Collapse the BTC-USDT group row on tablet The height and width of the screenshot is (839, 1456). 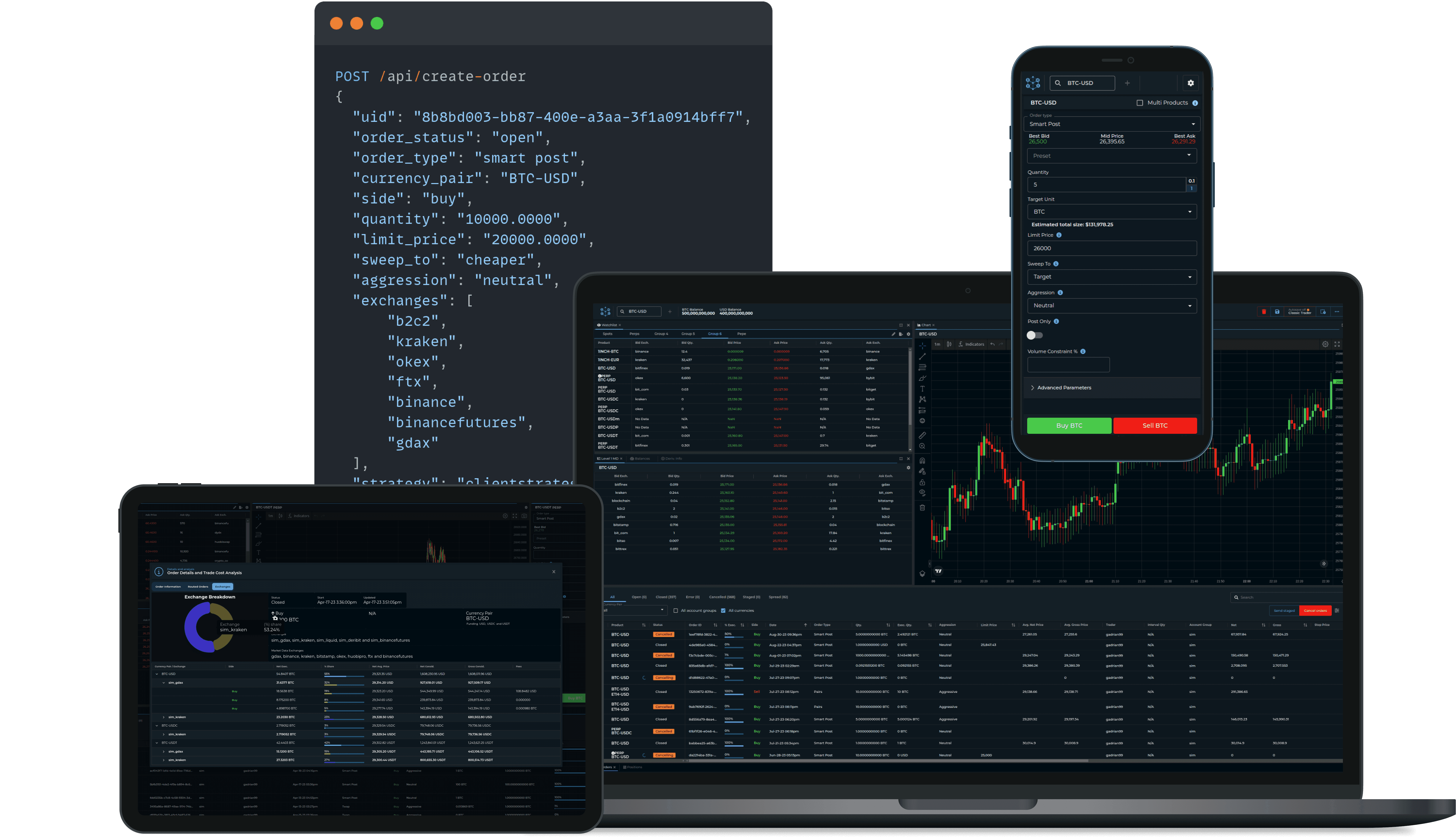click(x=157, y=743)
